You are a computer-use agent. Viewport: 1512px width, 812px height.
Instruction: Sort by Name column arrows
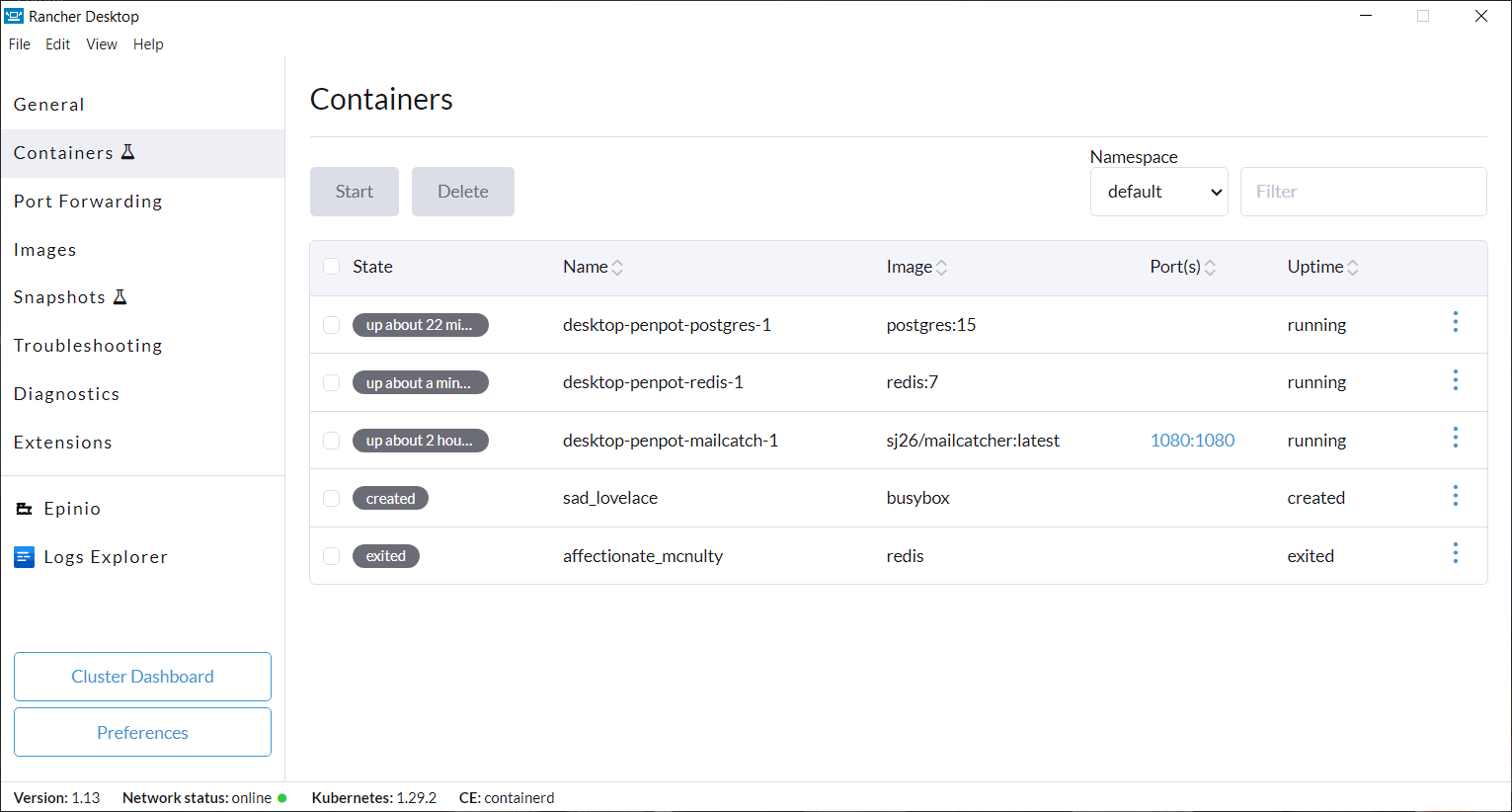coord(617,267)
